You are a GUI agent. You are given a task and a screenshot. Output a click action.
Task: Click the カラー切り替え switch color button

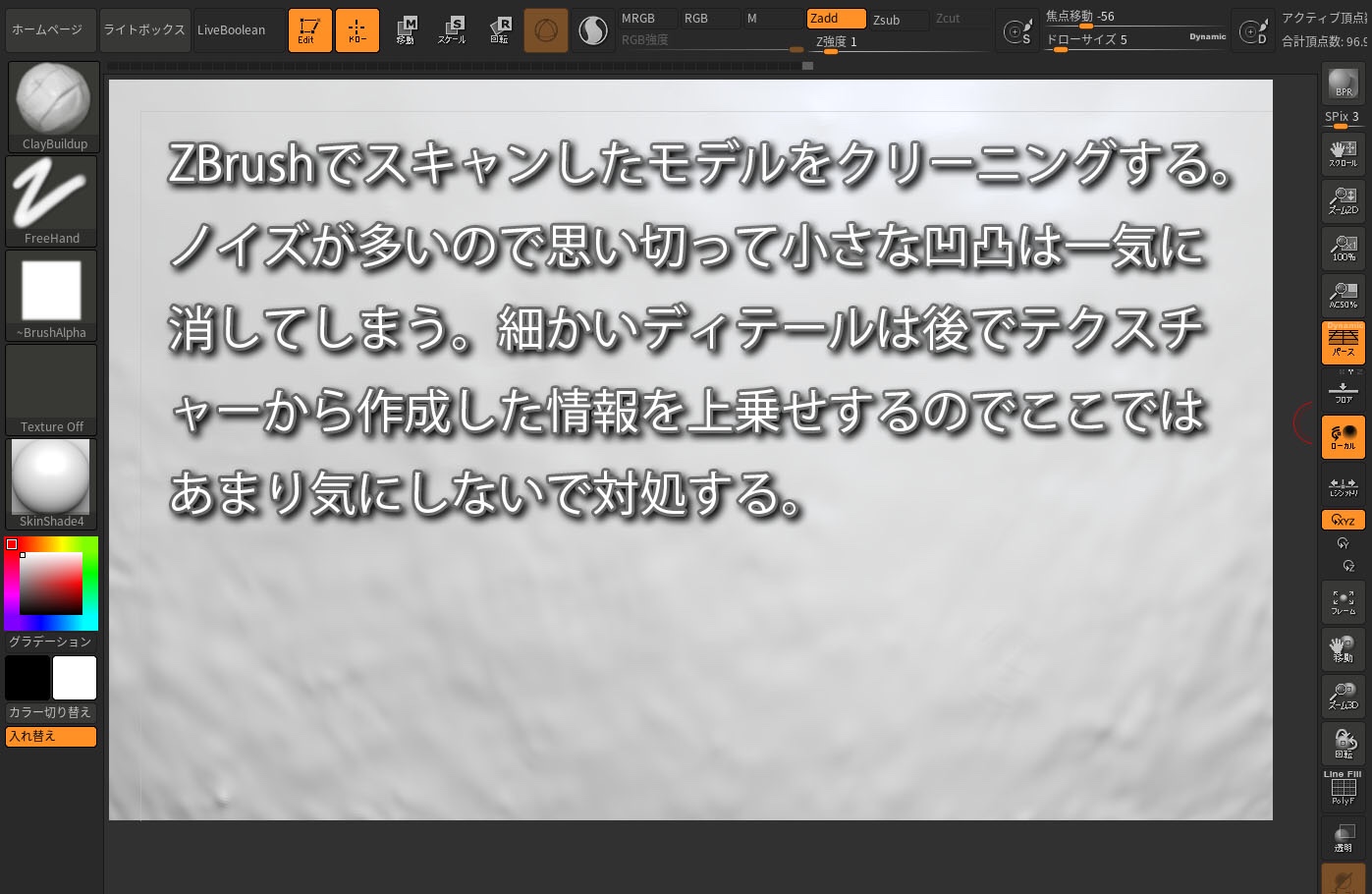pos(51,712)
